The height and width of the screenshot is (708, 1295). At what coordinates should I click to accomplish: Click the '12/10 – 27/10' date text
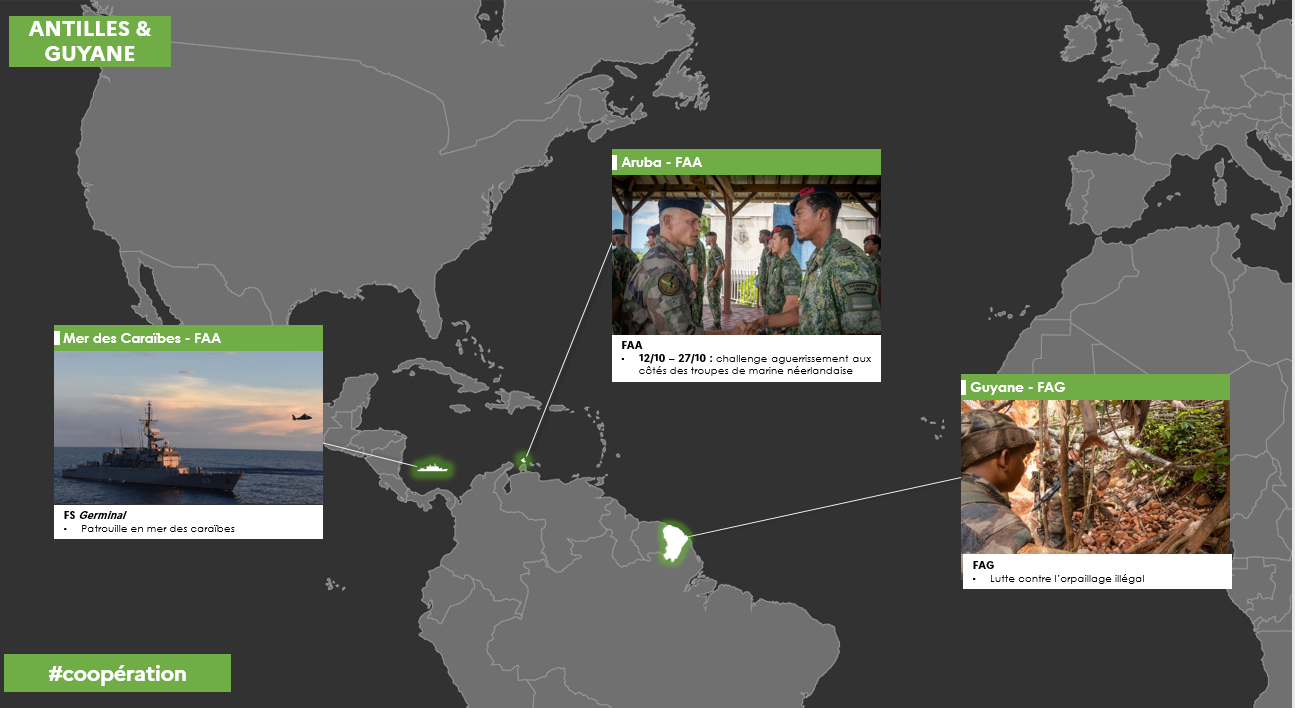click(675, 357)
